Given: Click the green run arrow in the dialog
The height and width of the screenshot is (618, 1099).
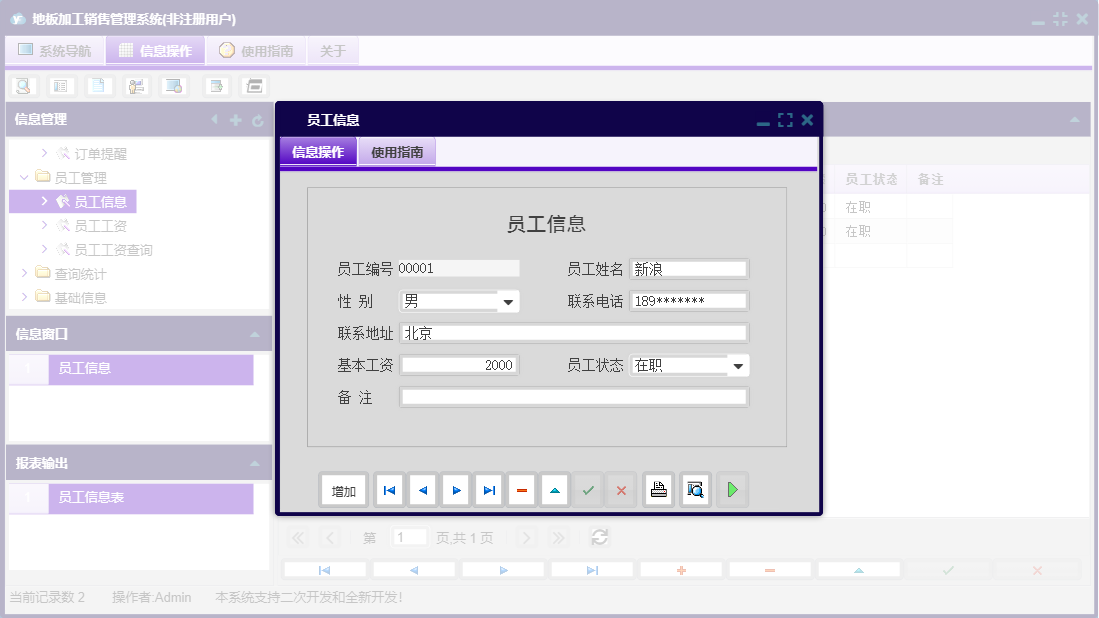Looking at the screenshot, I should click(x=732, y=489).
